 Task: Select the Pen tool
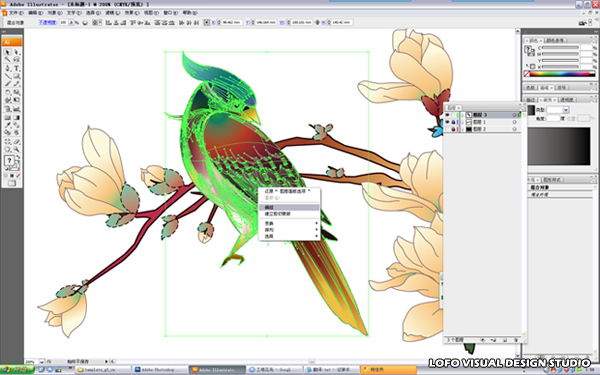[7, 68]
